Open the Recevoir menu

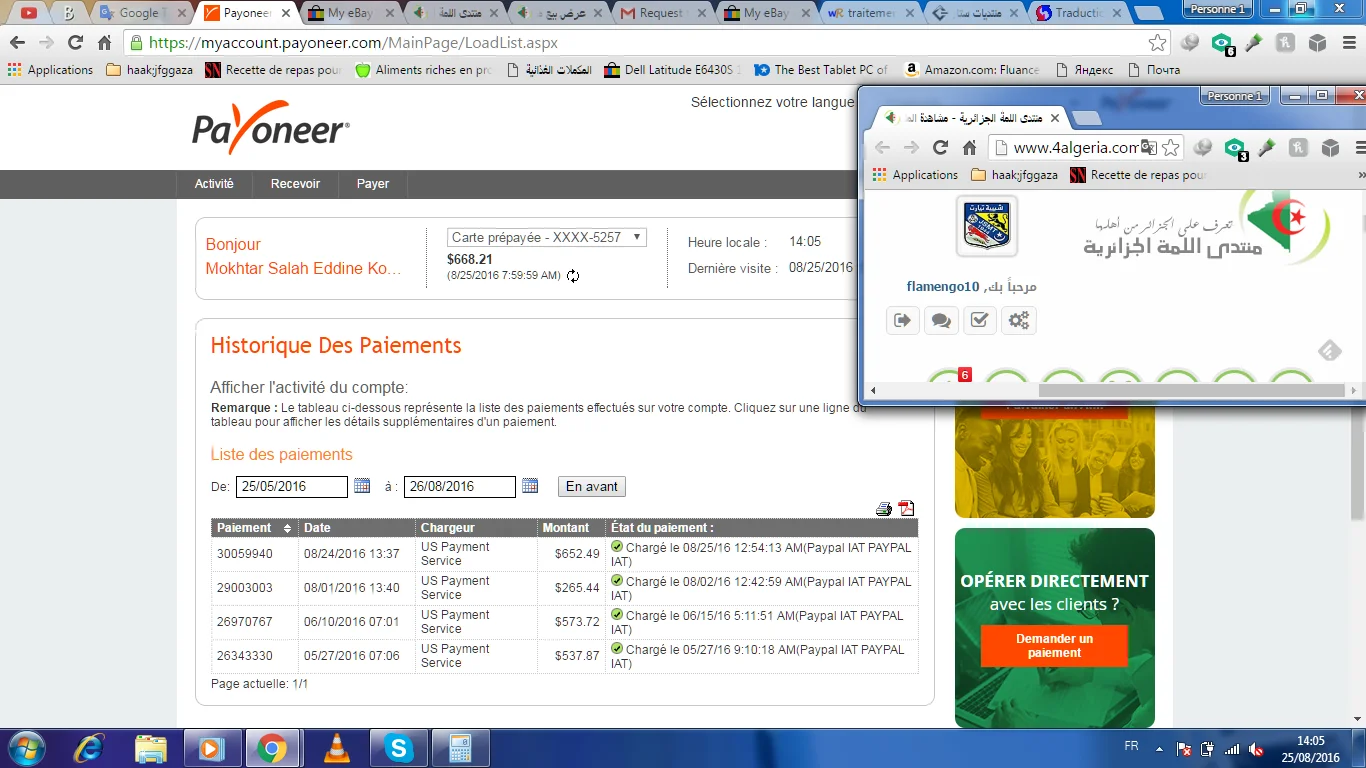(295, 184)
